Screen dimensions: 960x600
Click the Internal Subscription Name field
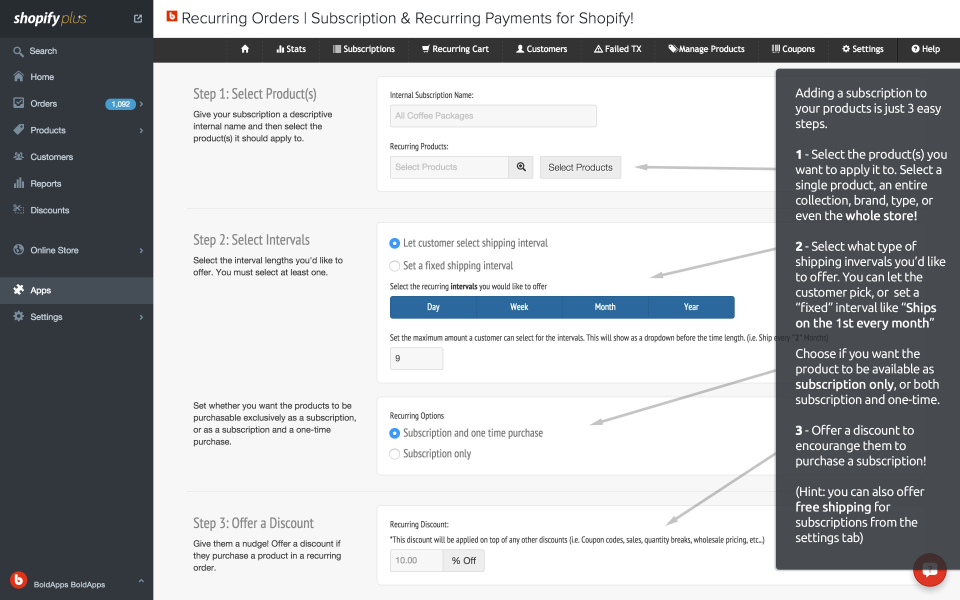point(493,116)
